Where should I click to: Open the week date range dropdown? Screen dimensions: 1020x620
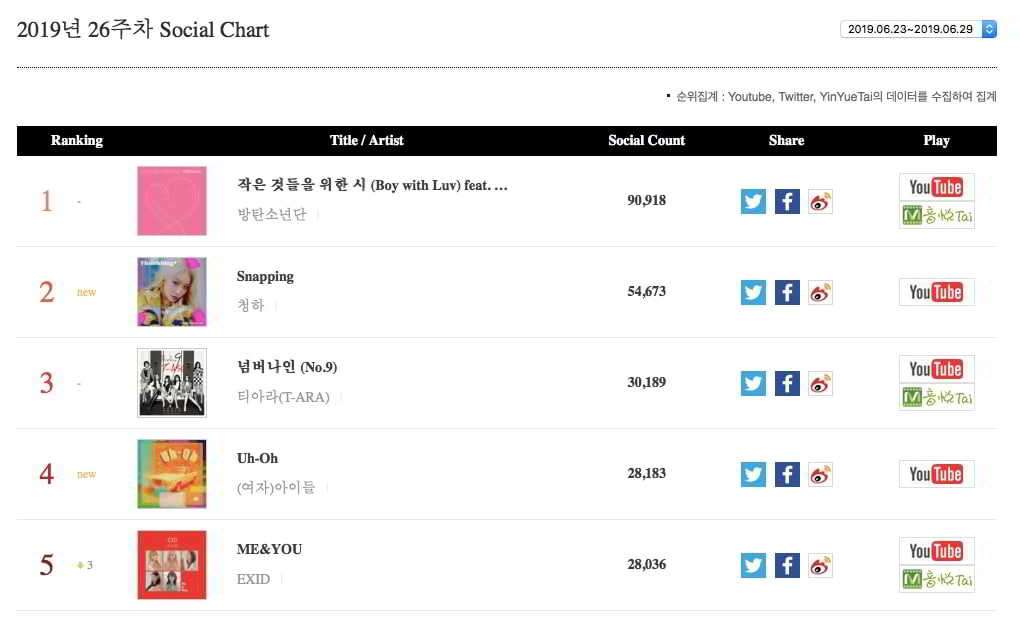(x=919, y=29)
